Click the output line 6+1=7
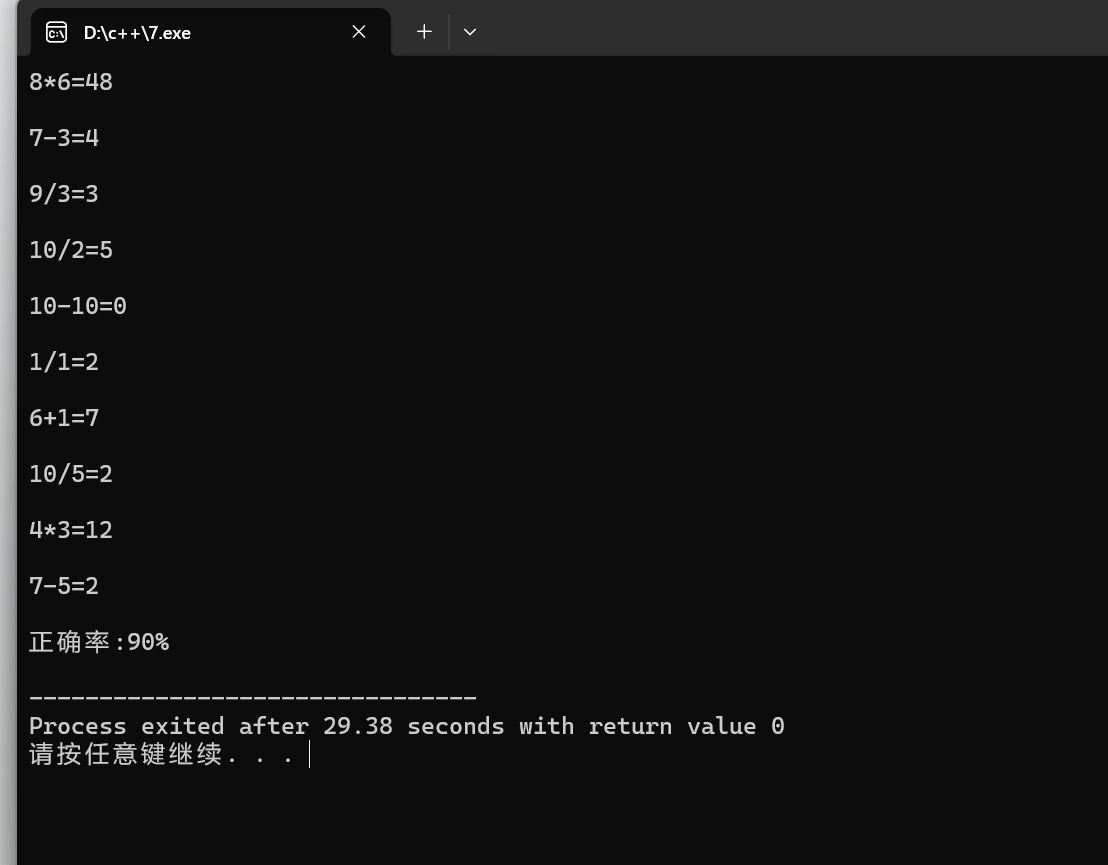 [64, 418]
